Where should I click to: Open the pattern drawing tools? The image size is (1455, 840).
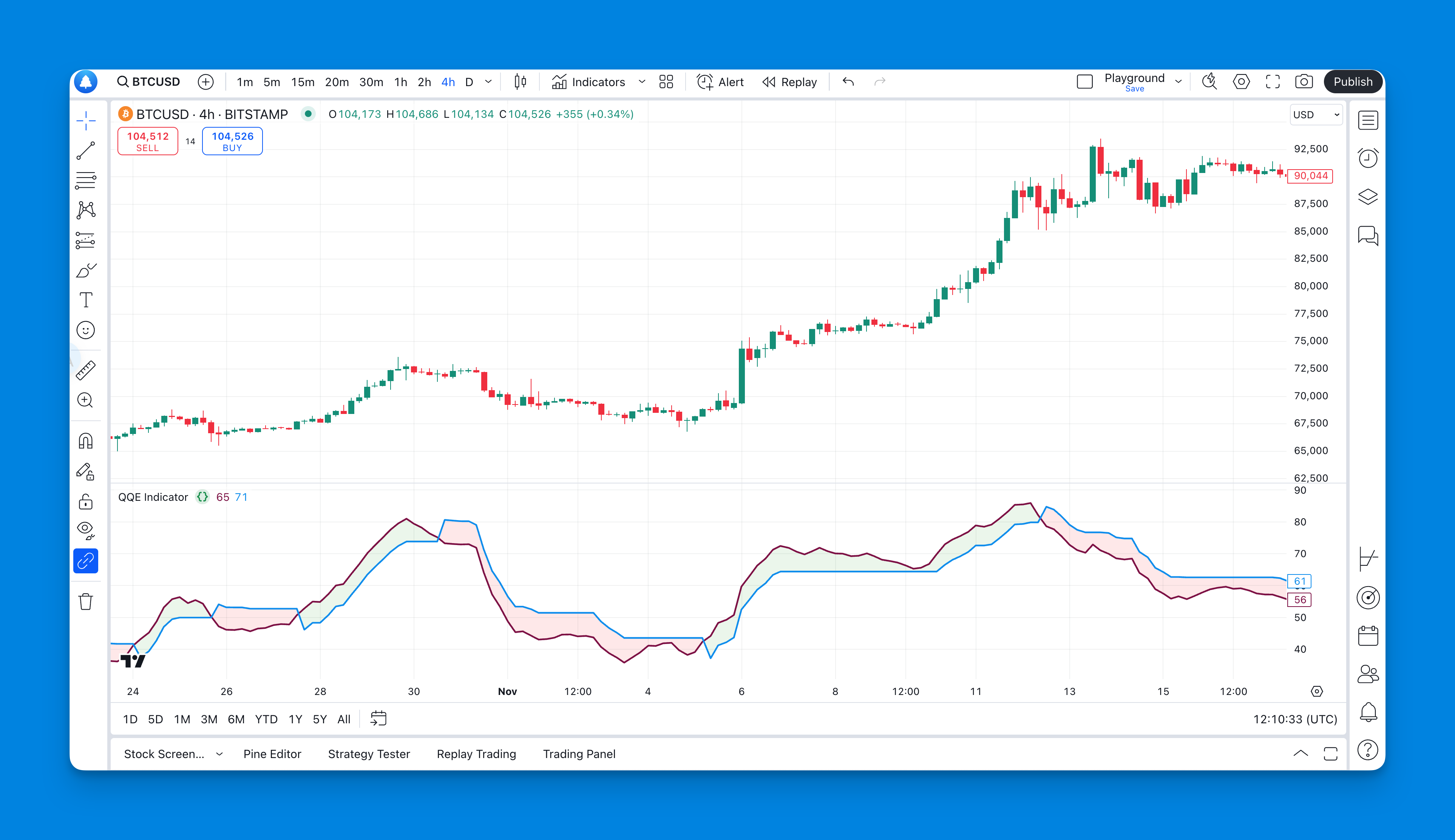tap(86, 210)
